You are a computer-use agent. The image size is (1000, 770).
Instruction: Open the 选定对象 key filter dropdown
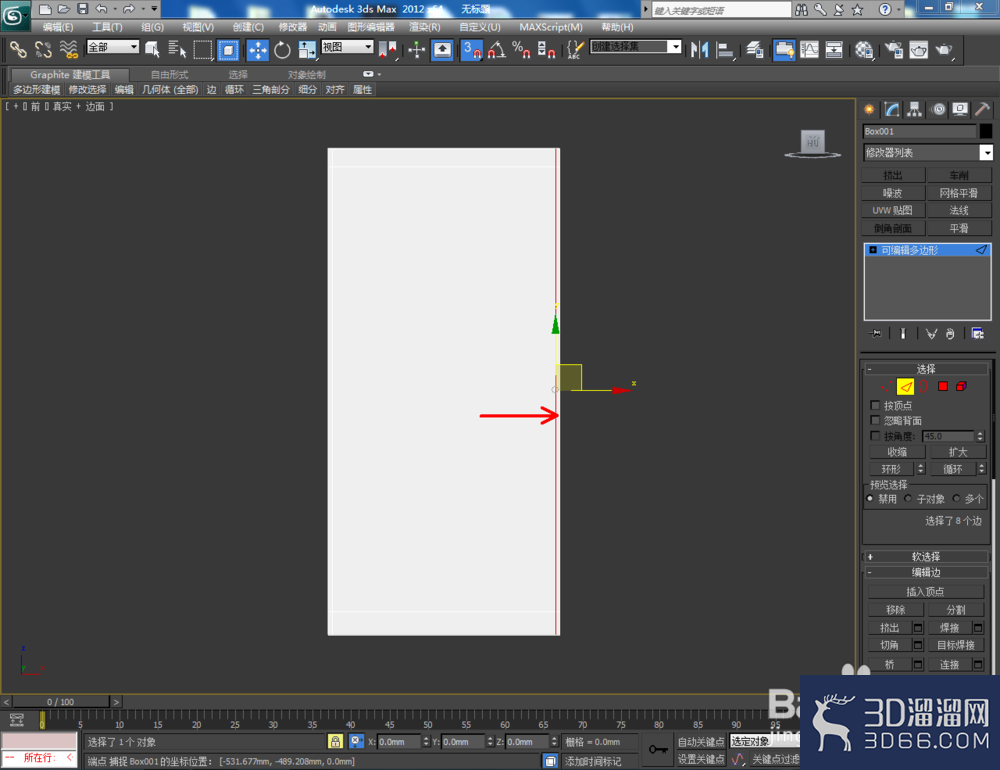point(765,741)
